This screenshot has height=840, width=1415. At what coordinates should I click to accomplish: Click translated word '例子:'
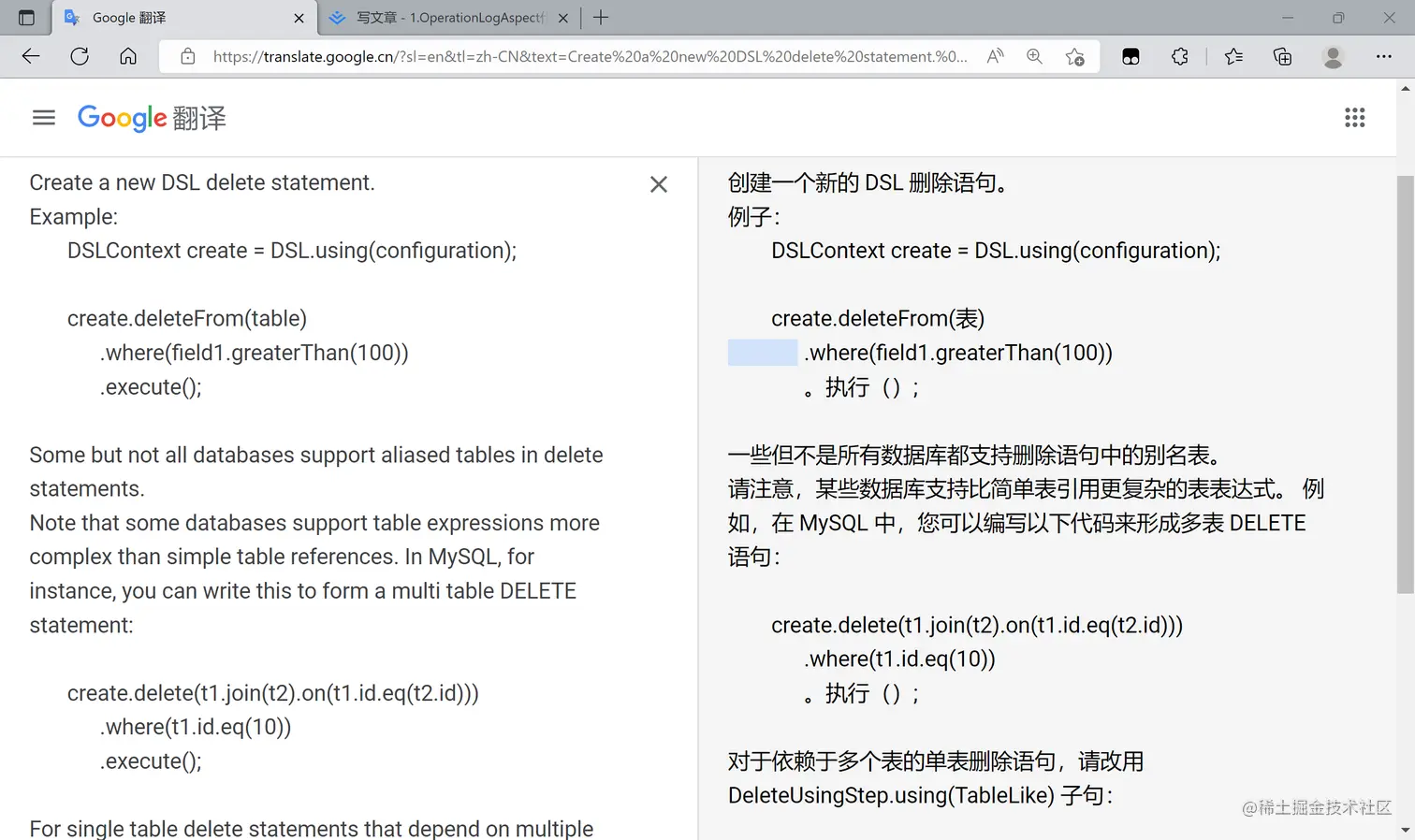(x=753, y=217)
